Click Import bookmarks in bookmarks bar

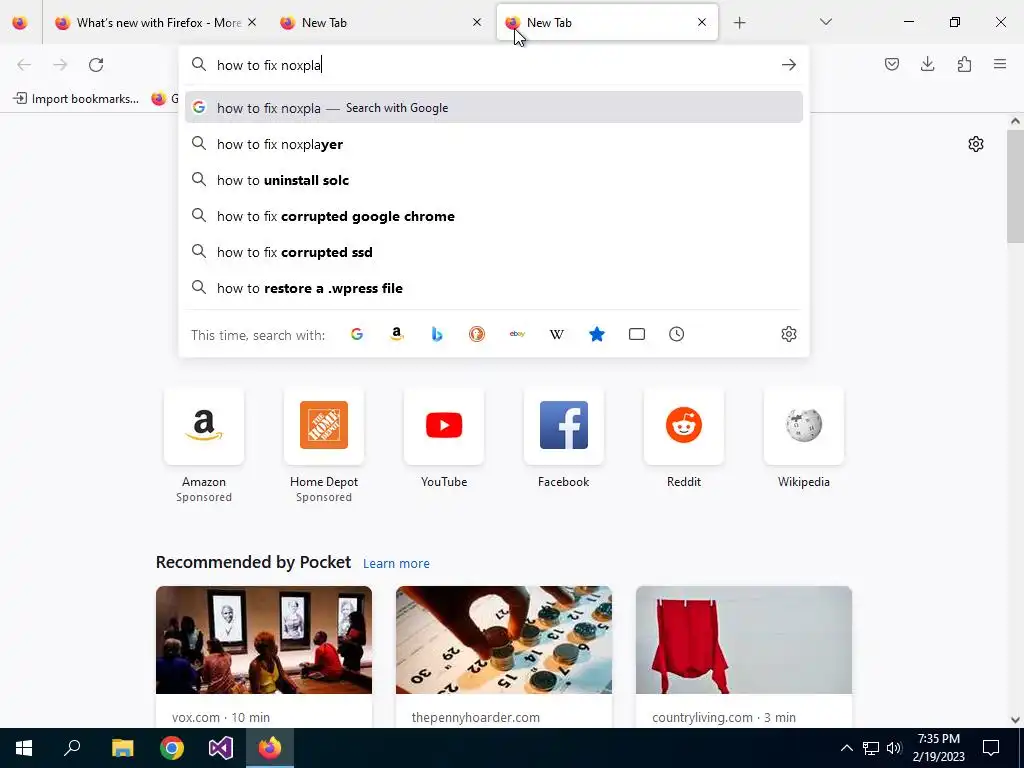76,99
